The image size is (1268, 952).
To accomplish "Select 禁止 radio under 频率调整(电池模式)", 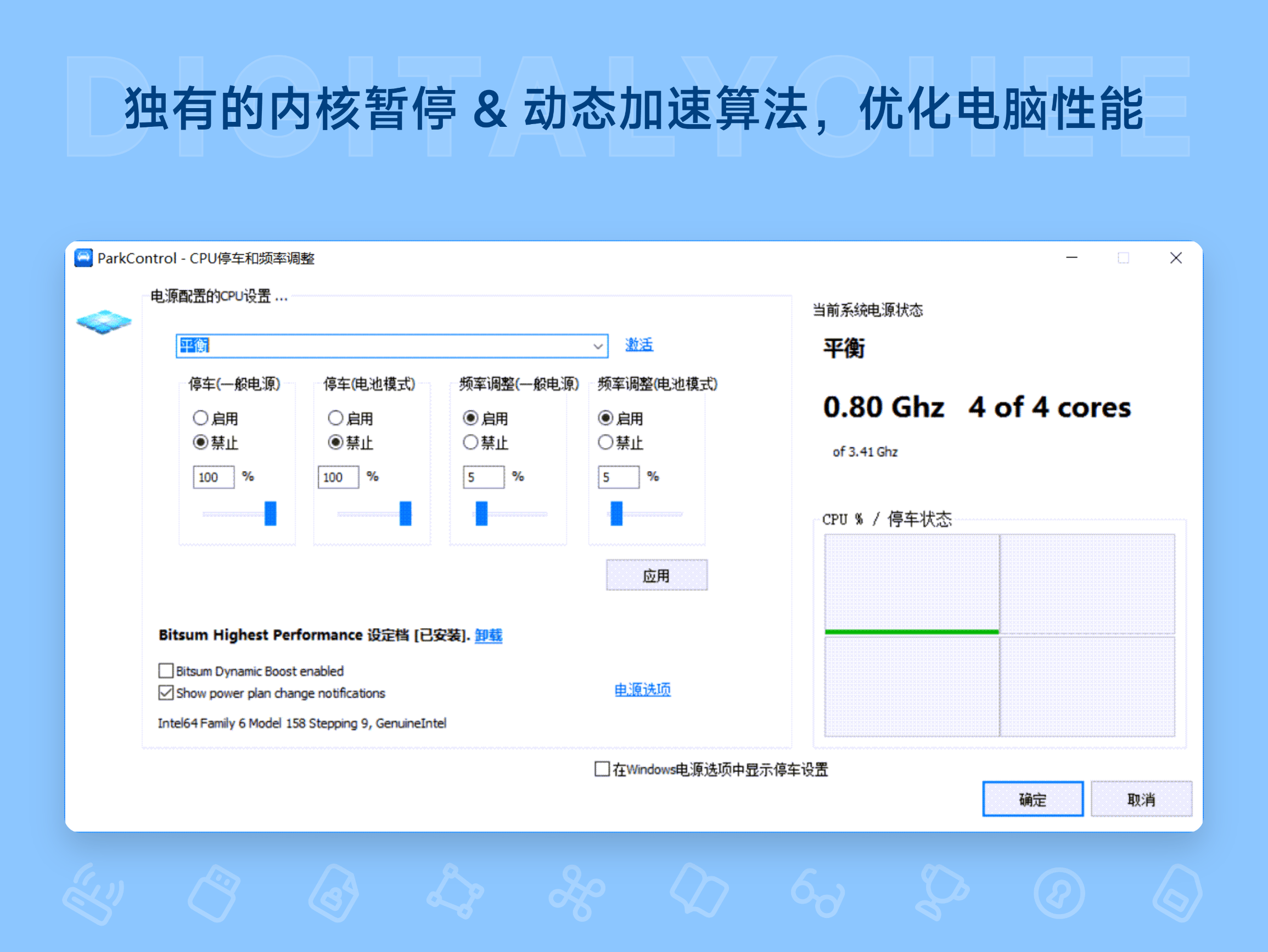I will point(605,442).
